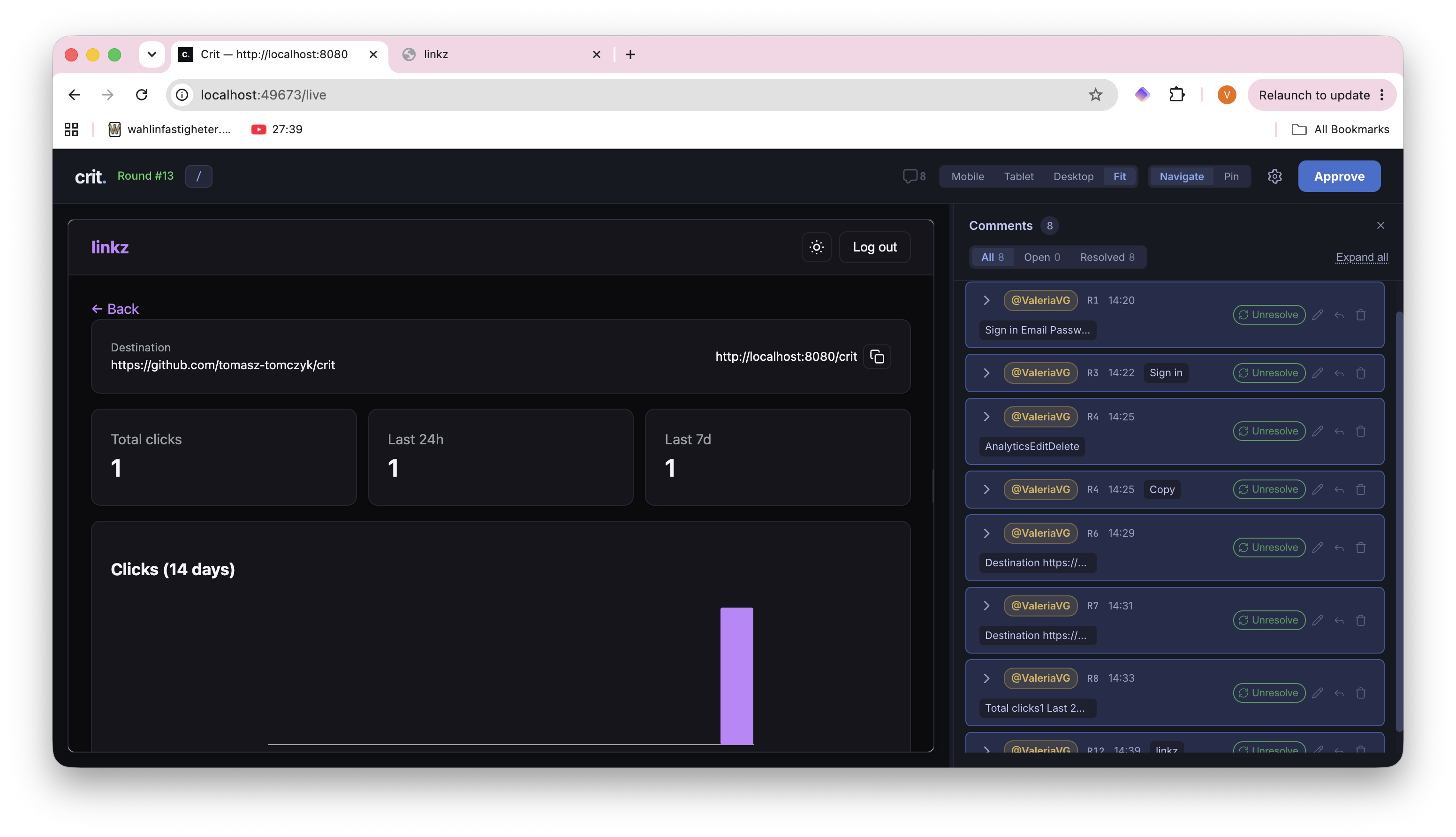Select the Tablet viewport tab

click(1019, 176)
